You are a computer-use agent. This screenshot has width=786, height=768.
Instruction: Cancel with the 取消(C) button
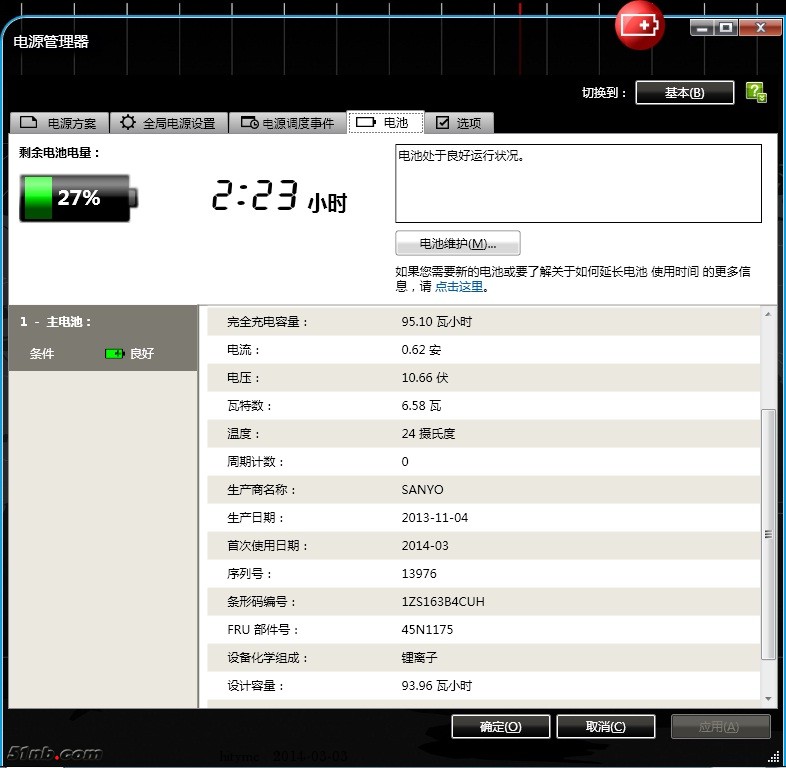[x=606, y=726]
